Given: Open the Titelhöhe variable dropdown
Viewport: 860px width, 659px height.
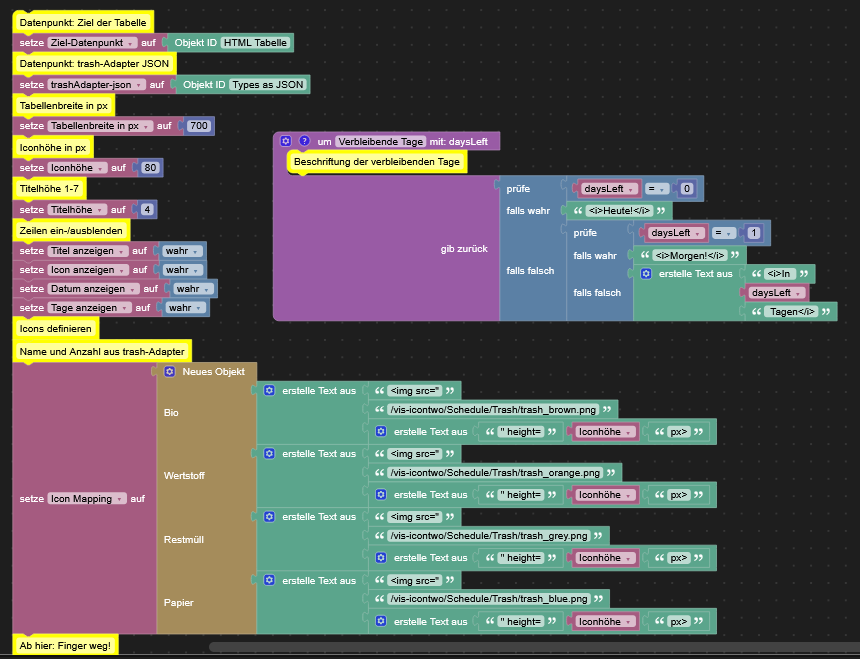Looking at the screenshot, I should (77, 209).
